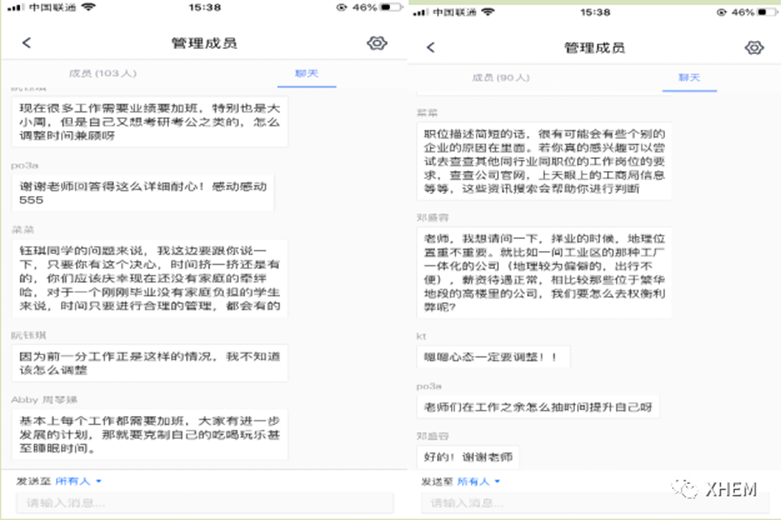Open settings gear in left screen header
Screen dimensions: 781x520
tap(376, 43)
